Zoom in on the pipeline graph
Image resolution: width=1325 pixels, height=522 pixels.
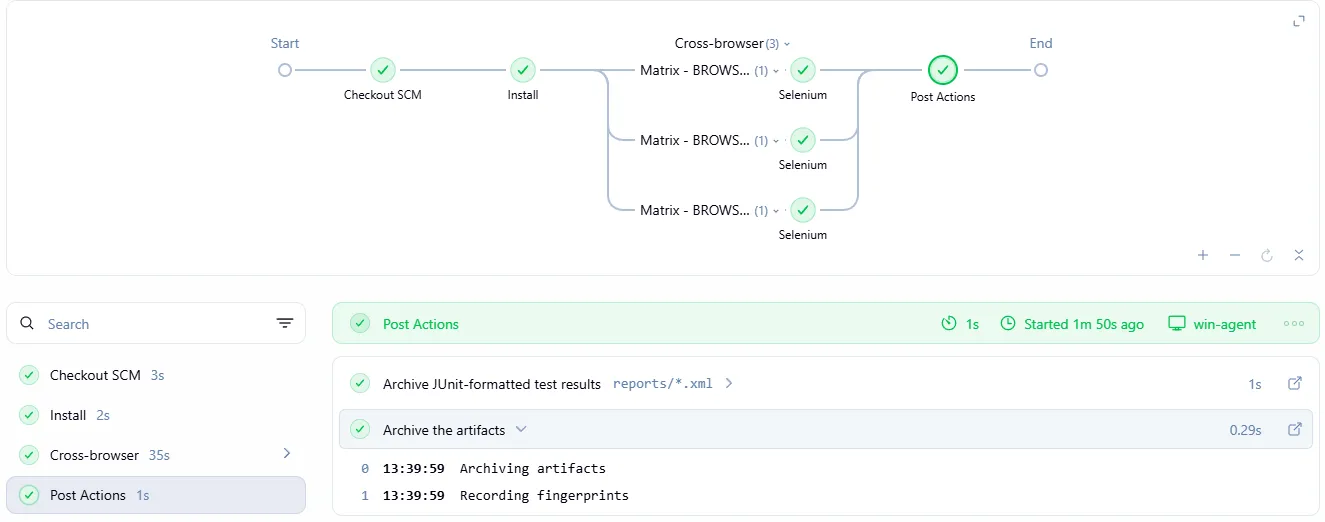click(1203, 255)
